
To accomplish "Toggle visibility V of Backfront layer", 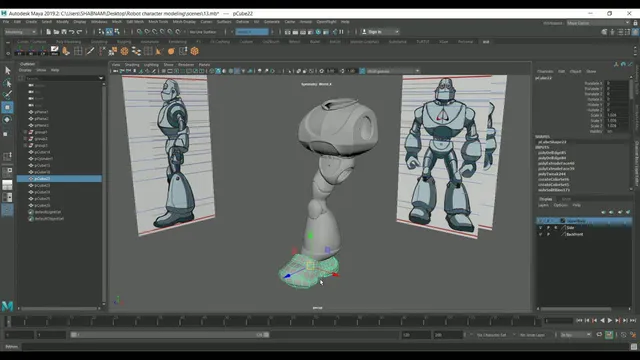I will pos(540,234).
